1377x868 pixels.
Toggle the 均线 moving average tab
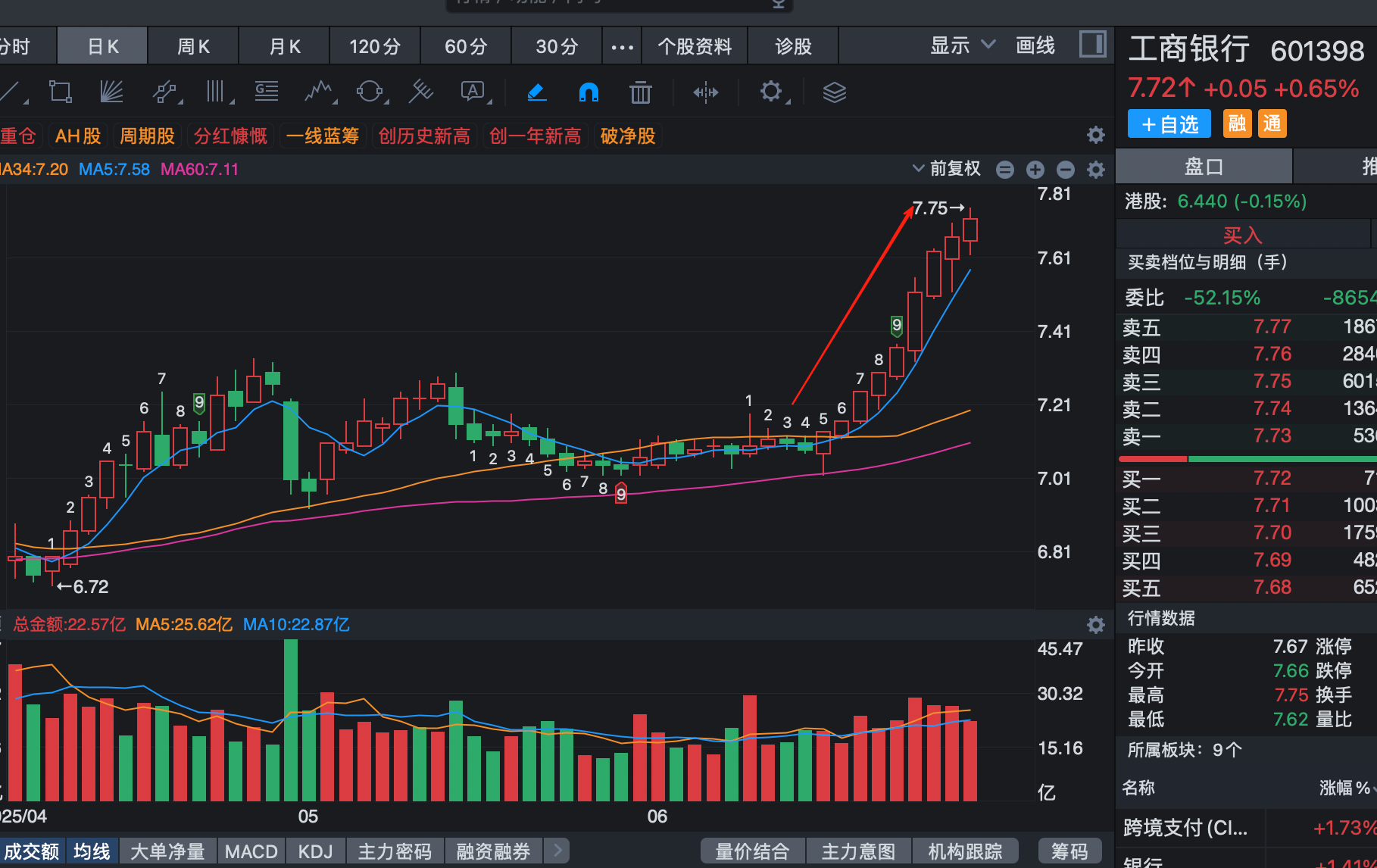click(92, 851)
